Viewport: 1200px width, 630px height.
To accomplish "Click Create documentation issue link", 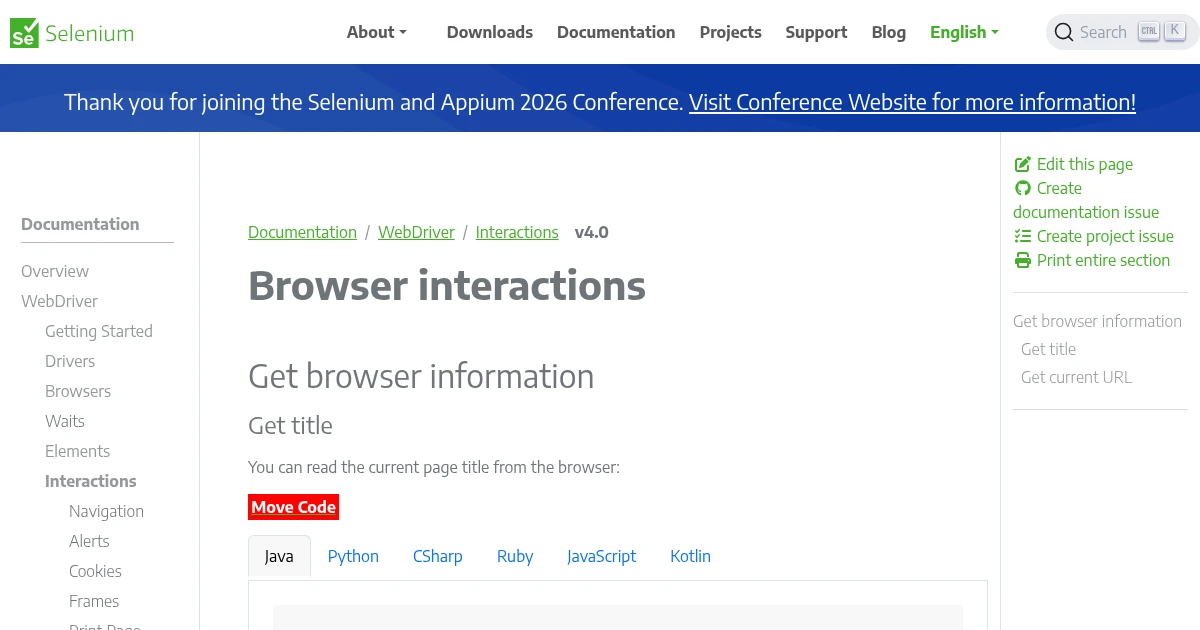I will click(1086, 200).
